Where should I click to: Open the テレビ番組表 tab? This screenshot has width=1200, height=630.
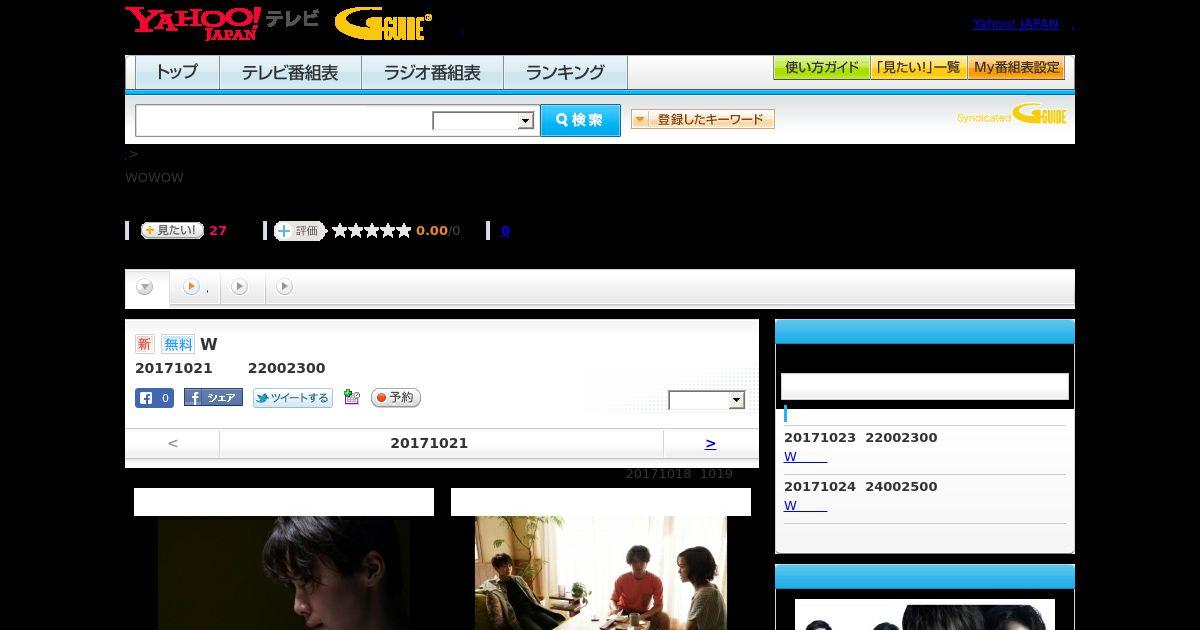click(x=290, y=72)
